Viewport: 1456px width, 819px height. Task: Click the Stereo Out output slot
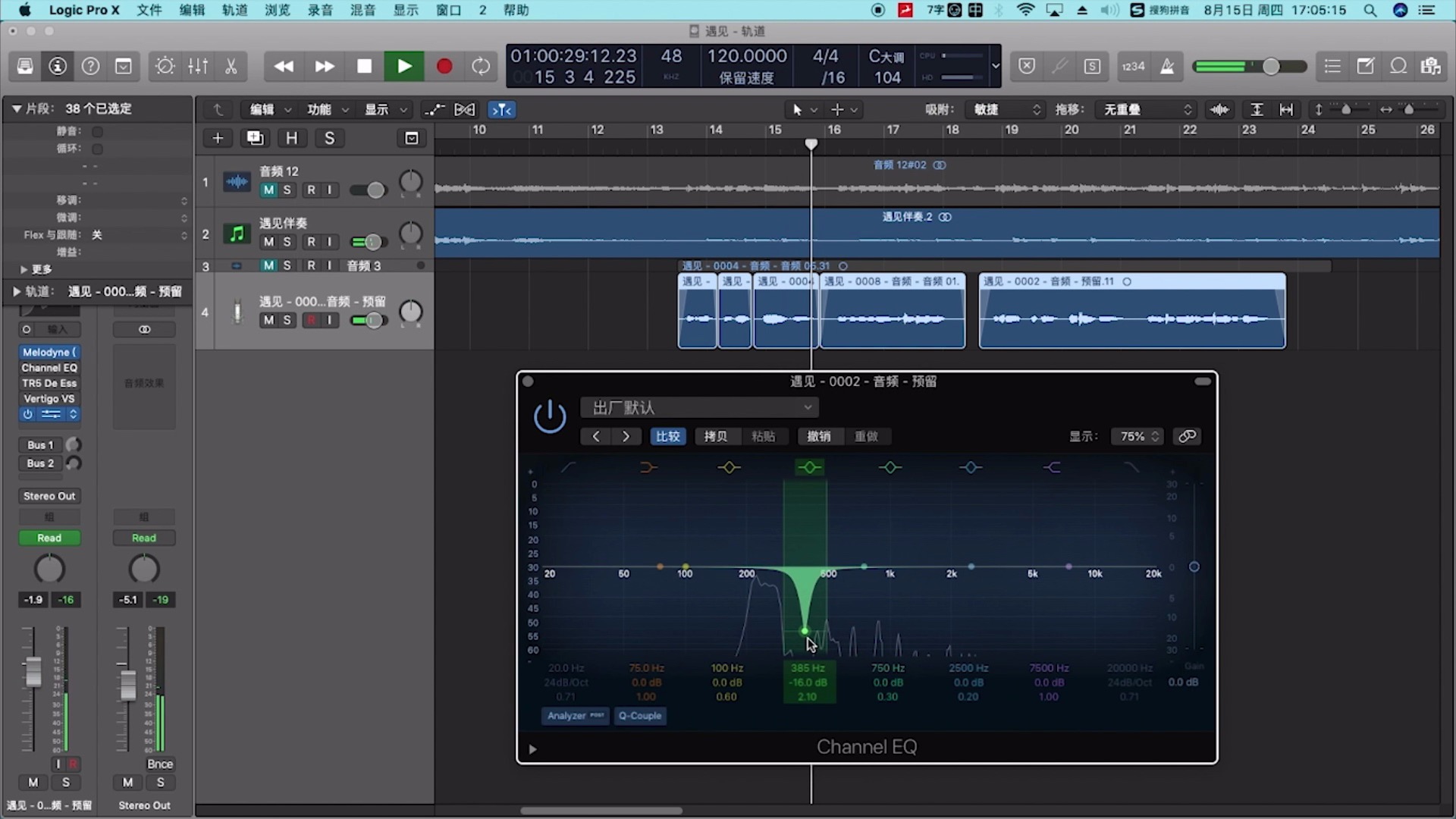point(49,496)
